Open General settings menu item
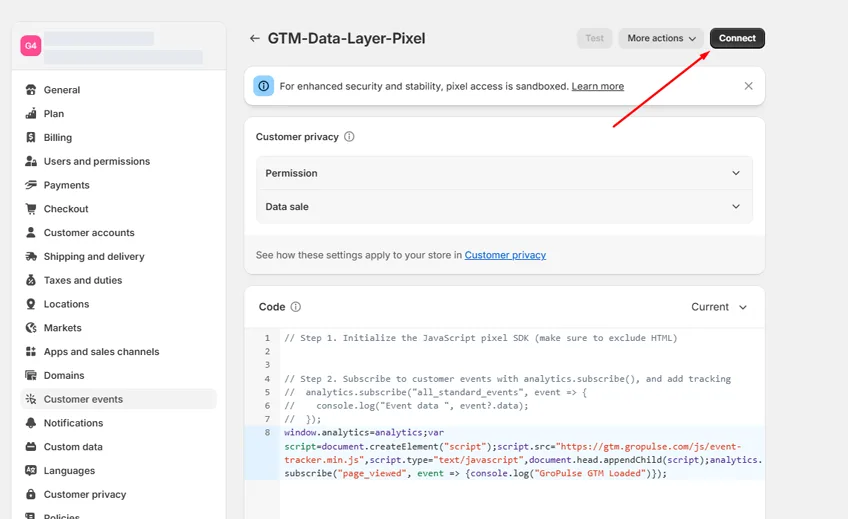The width and height of the screenshot is (848, 519). 118,90
